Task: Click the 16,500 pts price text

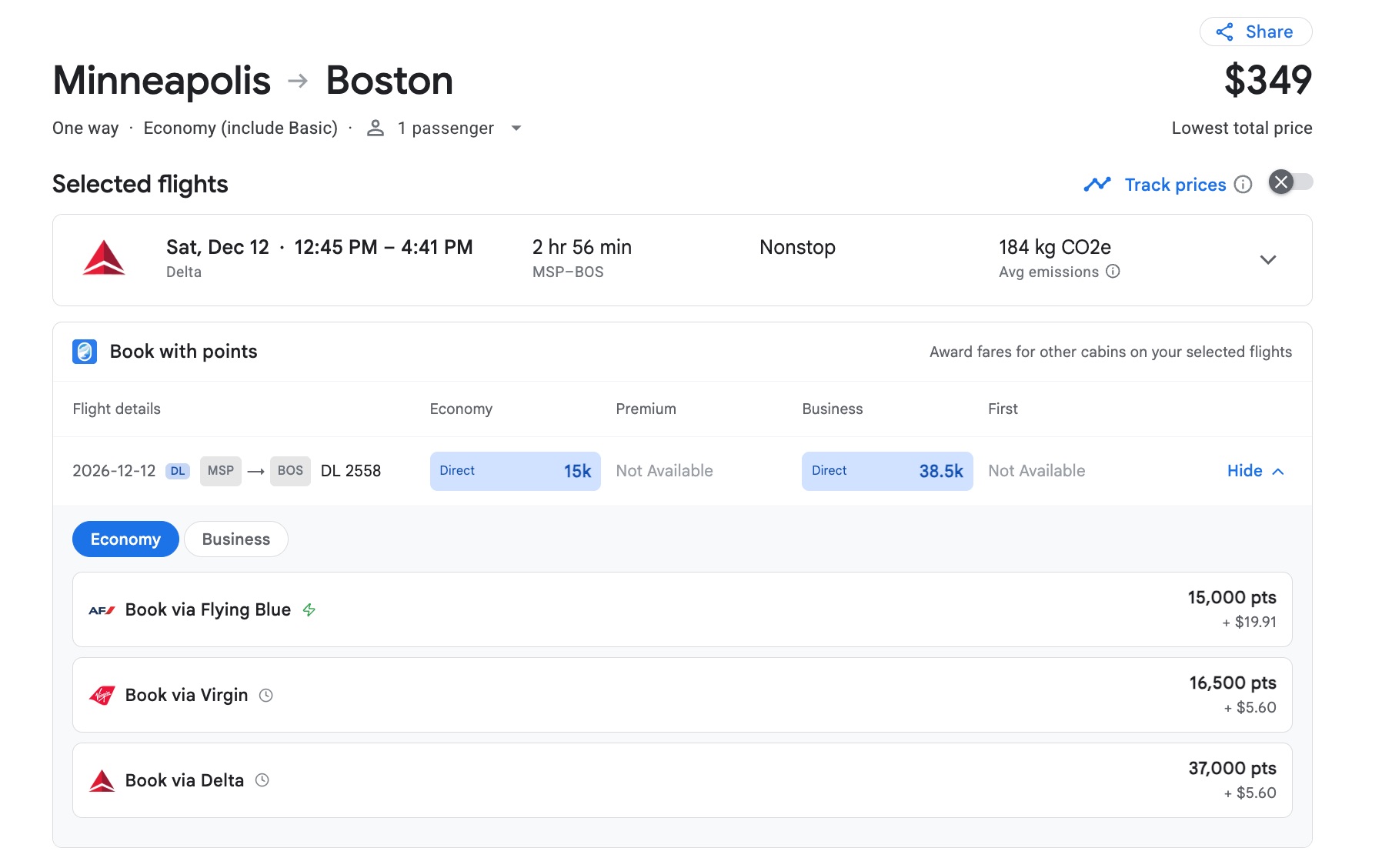Action: (1233, 683)
